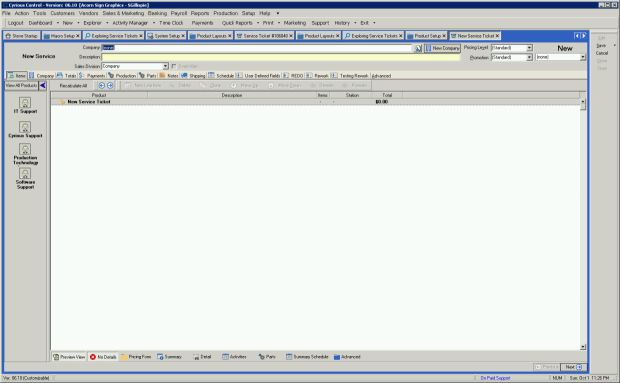Close the New Service Ticket tab
Viewport: 620px width, 383px height.
click(x=497, y=36)
